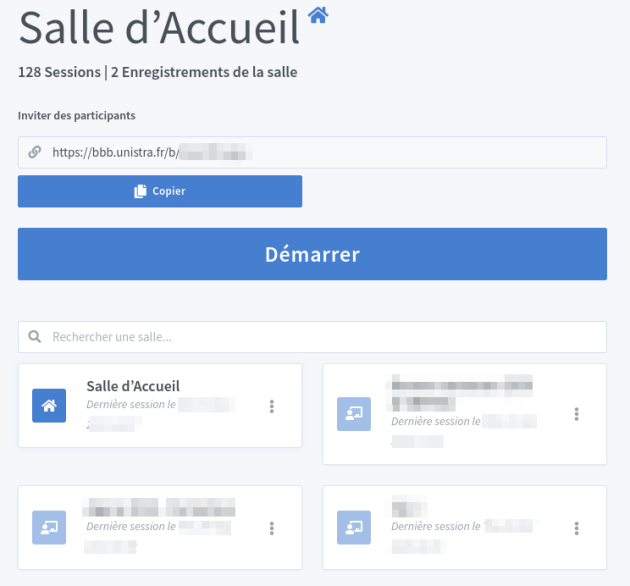Expand three-dot menu of bottom-right room card
The height and width of the screenshot is (586, 630).
click(577, 528)
